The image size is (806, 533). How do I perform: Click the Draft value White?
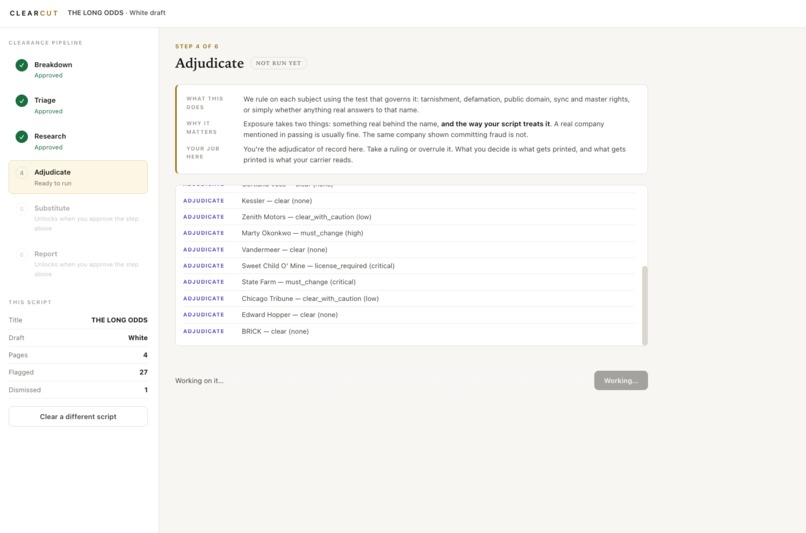(138, 338)
